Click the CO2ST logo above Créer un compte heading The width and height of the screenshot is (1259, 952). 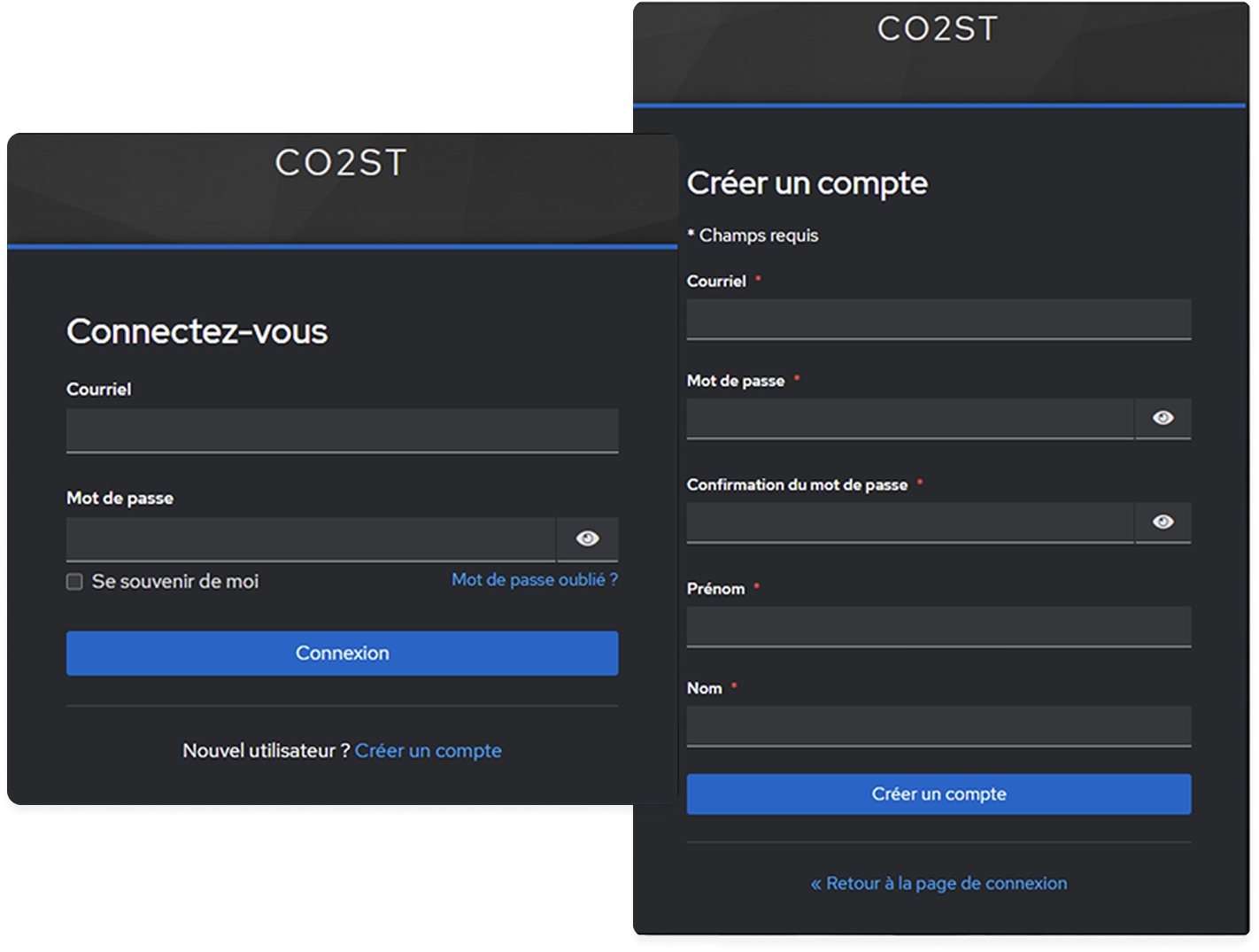pos(938,29)
